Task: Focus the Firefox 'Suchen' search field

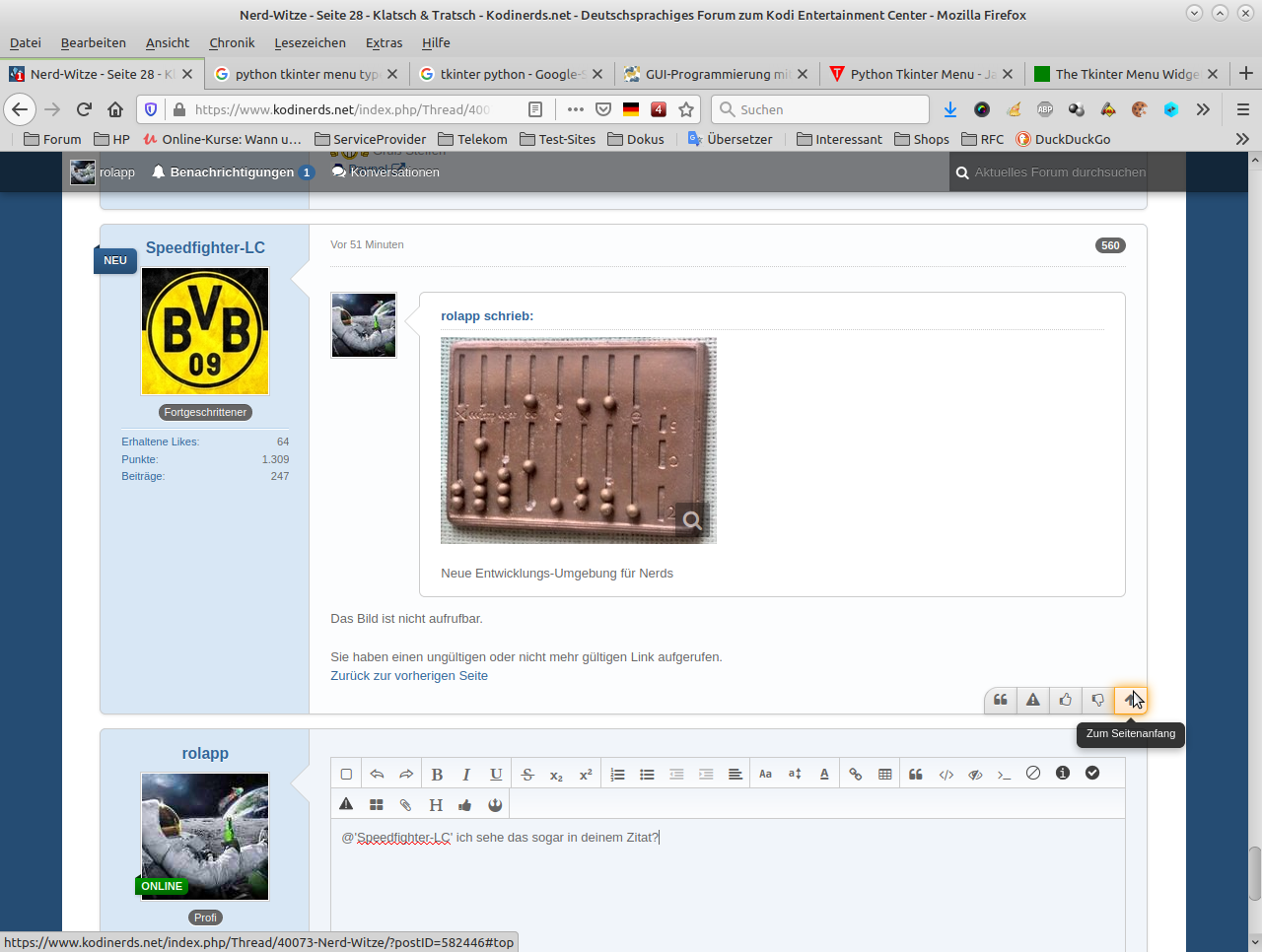Action: point(820,109)
